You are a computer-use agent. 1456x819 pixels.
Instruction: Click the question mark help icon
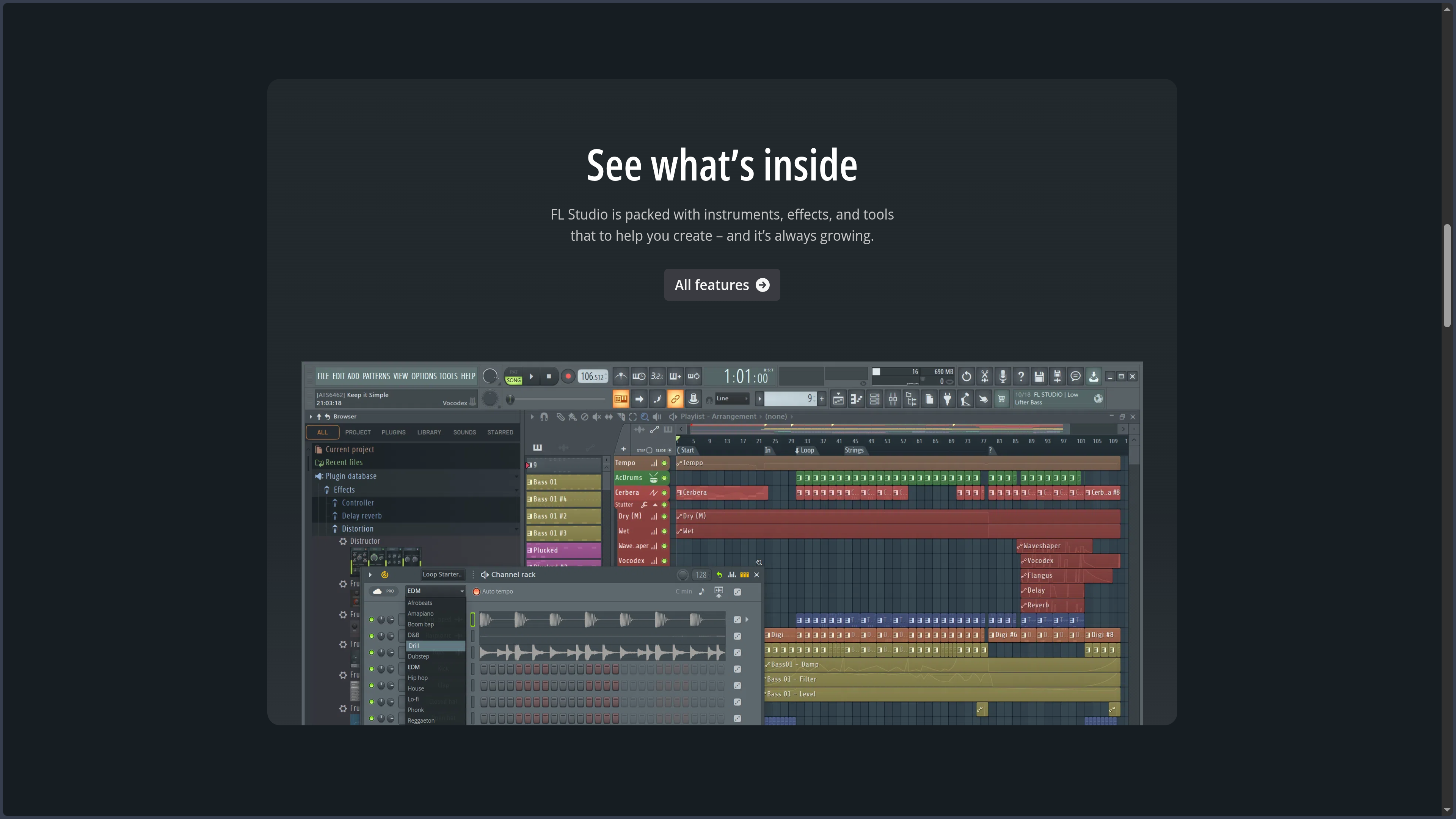(1021, 377)
